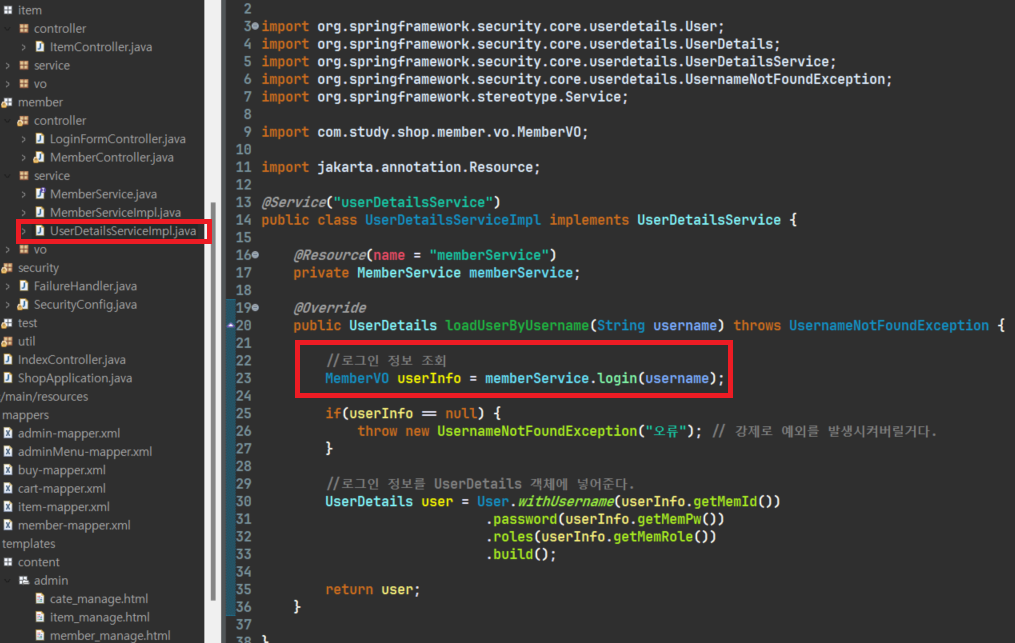The image size is (1015, 643).
Task: Open IndexController.java
Action: coord(71,359)
